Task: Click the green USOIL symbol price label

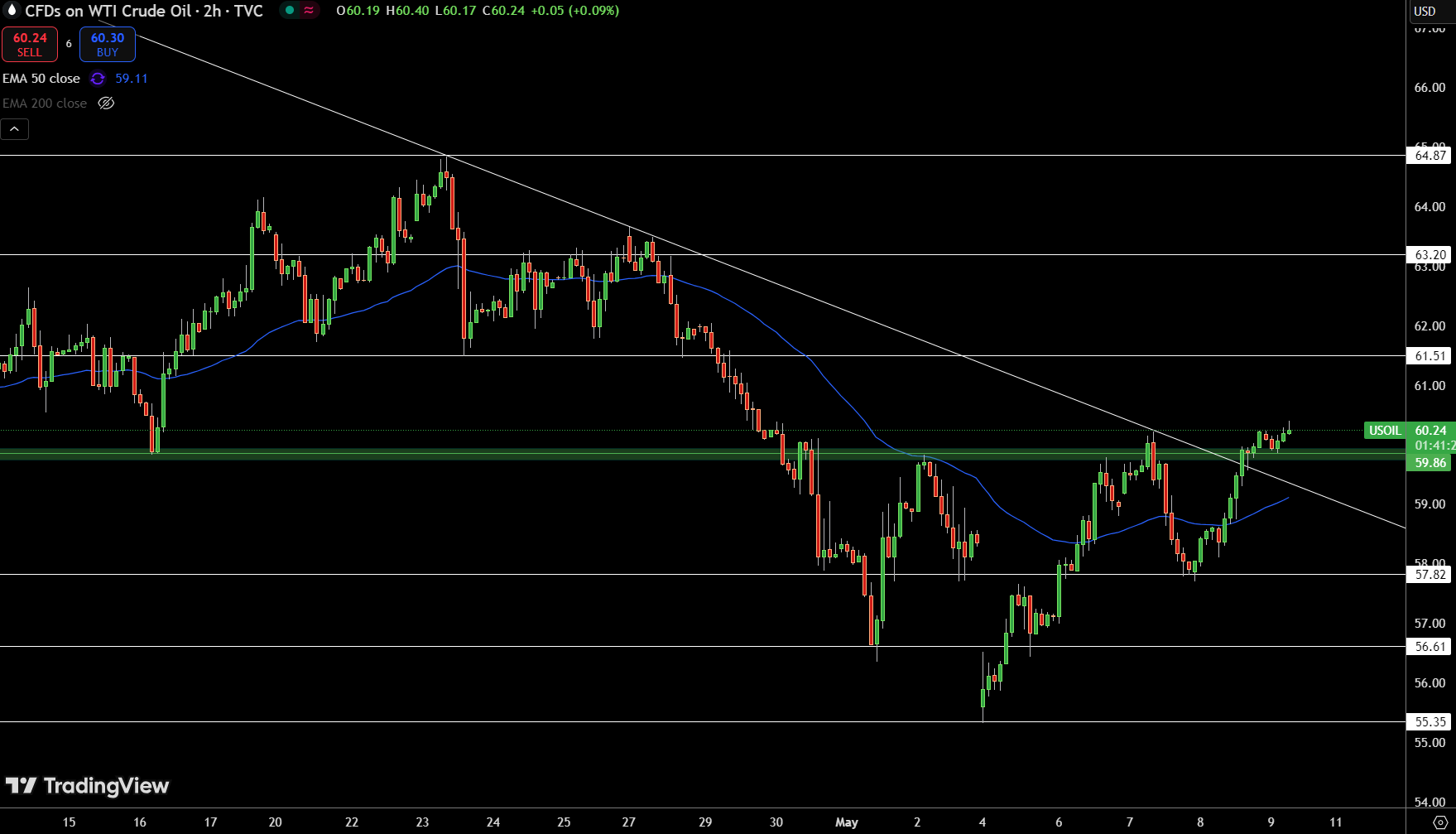Action: [1384, 431]
